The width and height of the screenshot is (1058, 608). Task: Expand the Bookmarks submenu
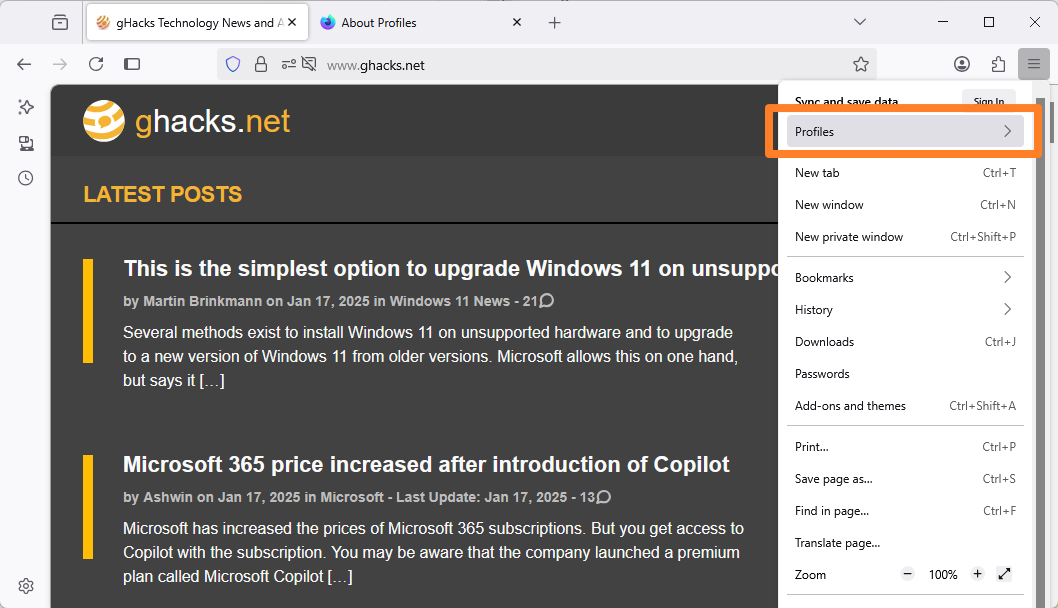905,277
